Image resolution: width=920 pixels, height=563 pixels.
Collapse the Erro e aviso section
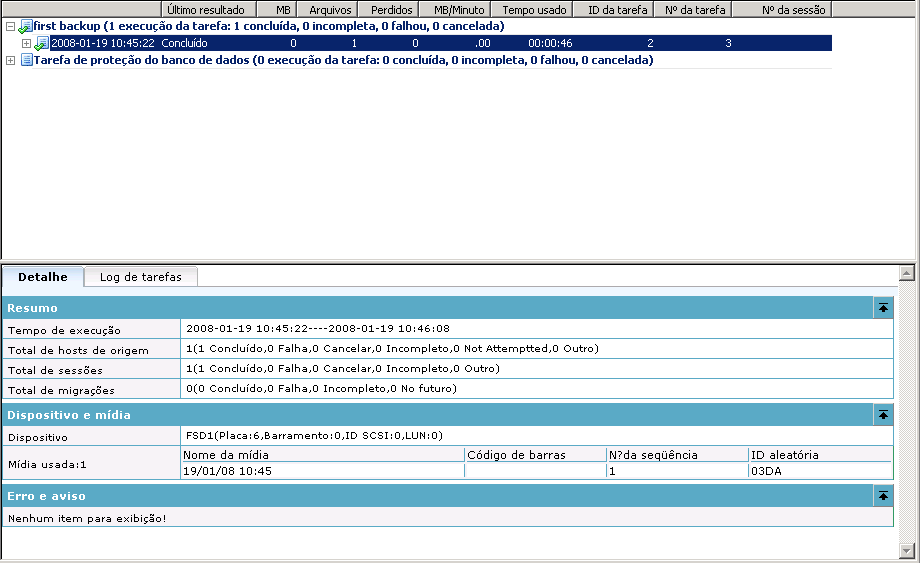point(883,496)
